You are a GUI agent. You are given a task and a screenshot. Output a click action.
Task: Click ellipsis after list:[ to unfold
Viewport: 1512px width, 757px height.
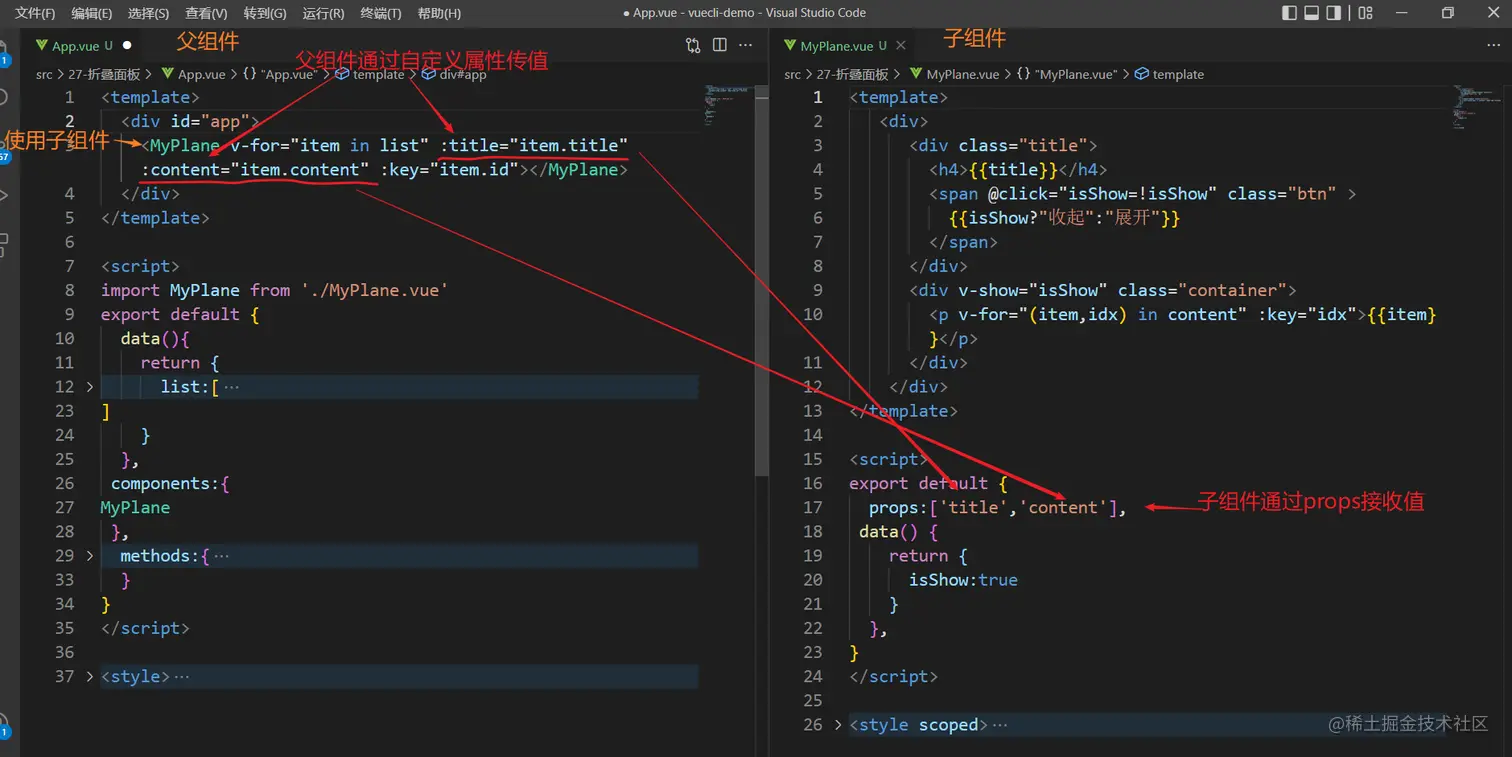[232, 387]
